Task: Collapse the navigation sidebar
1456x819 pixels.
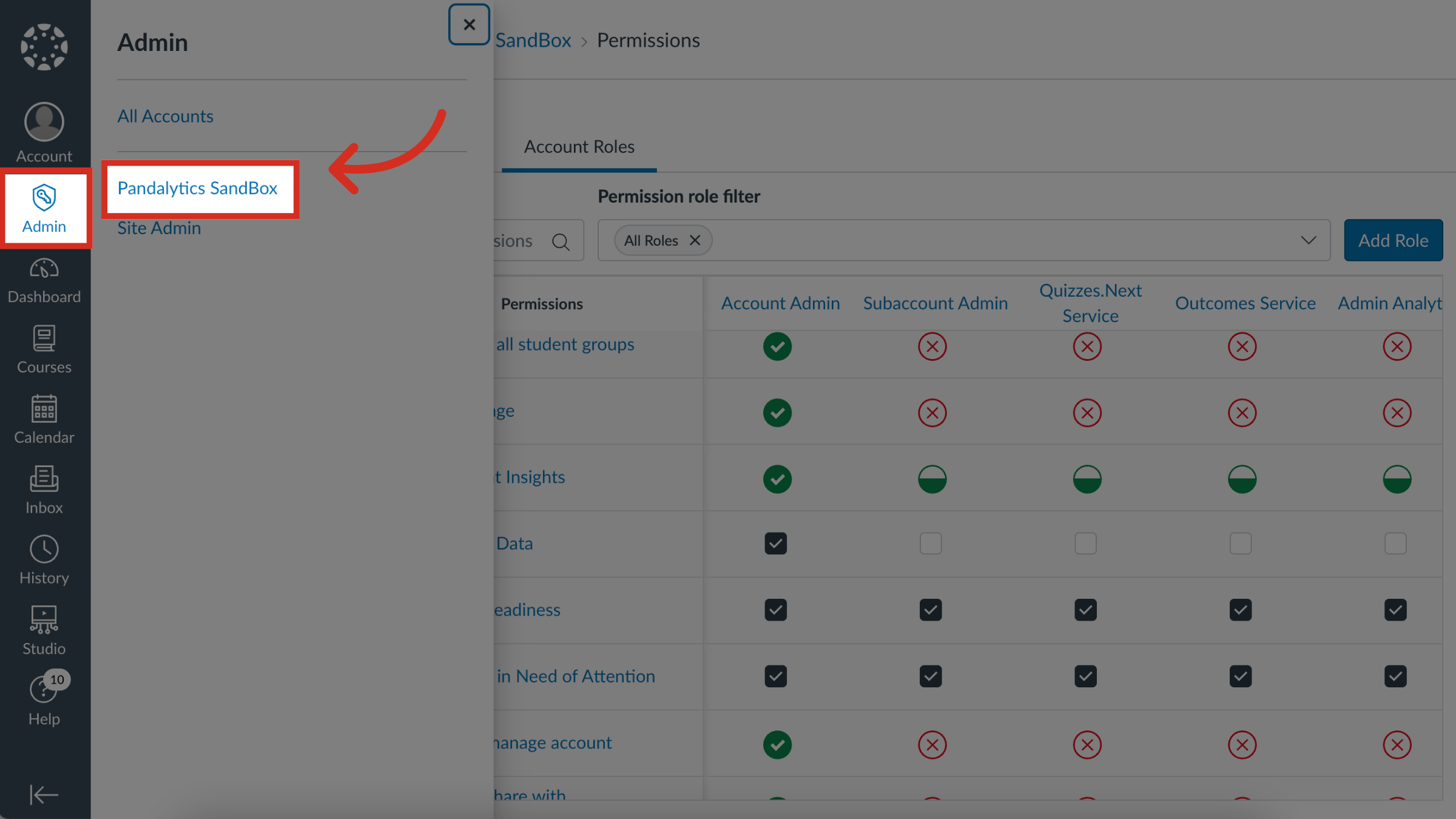Action: click(x=44, y=795)
